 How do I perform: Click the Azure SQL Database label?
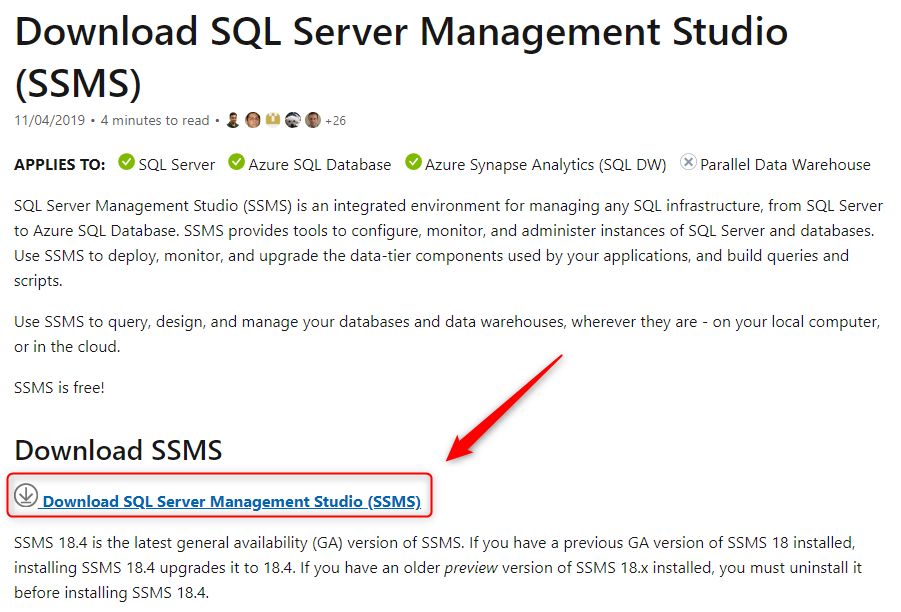(x=320, y=165)
